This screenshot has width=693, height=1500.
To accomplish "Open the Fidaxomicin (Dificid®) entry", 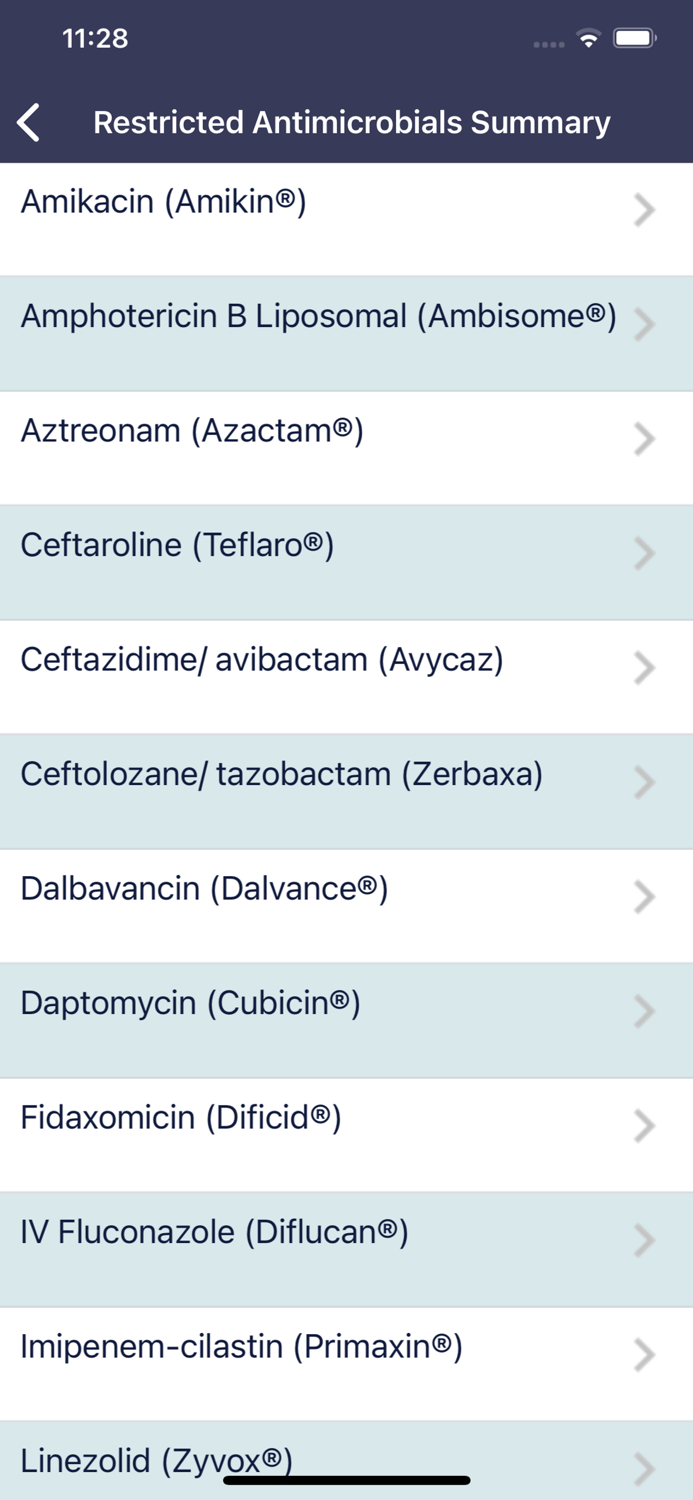I will click(181, 1117).
